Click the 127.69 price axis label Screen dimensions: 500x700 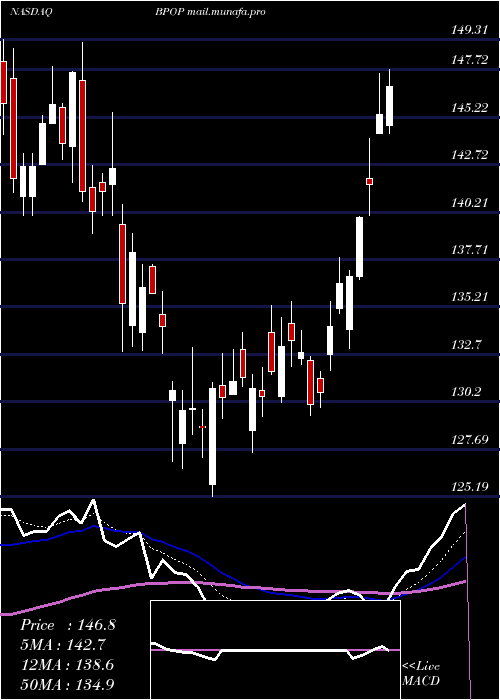470,440
